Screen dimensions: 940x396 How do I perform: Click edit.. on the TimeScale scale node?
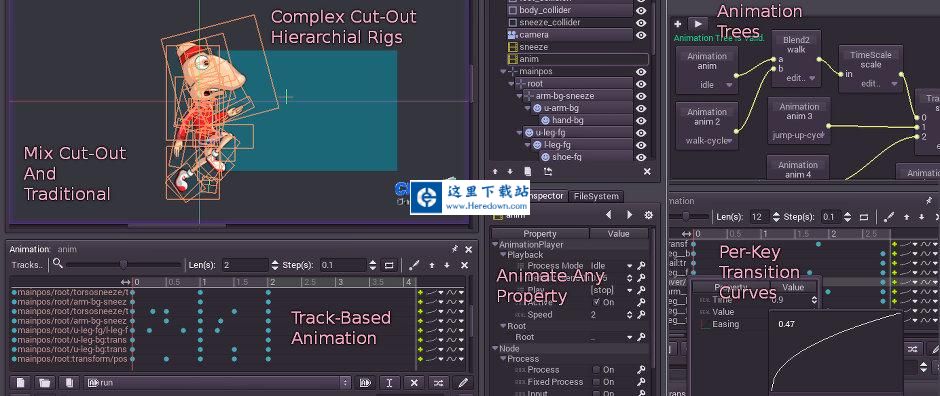[x=870, y=84]
